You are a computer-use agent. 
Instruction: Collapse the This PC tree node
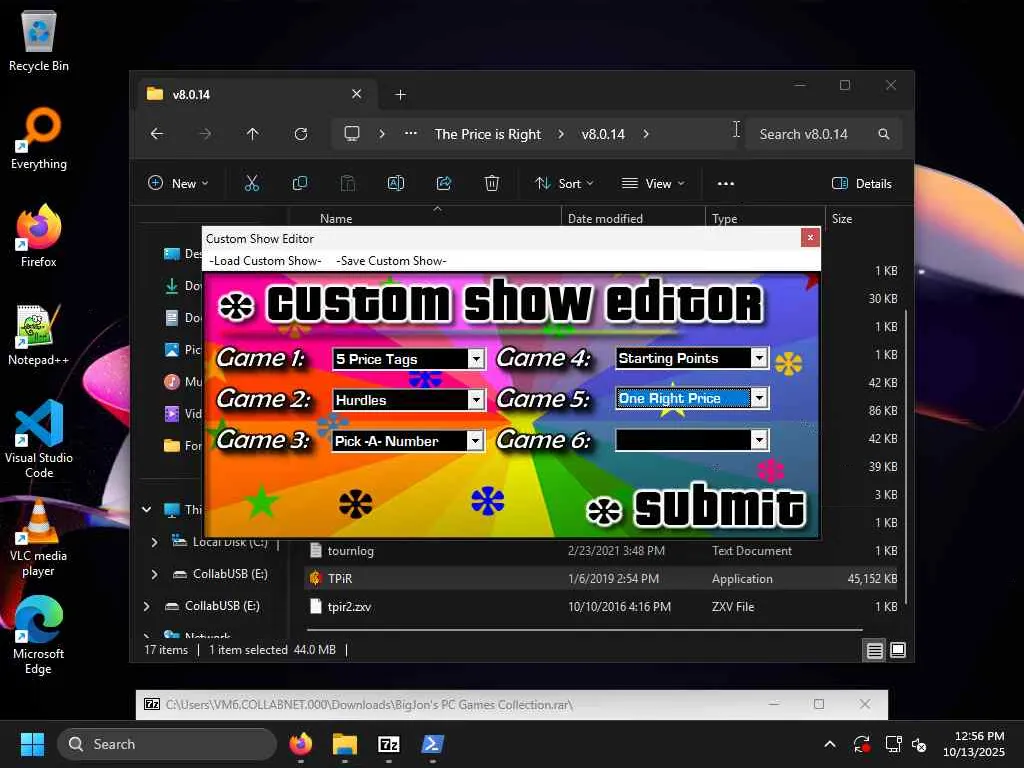pos(147,509)
